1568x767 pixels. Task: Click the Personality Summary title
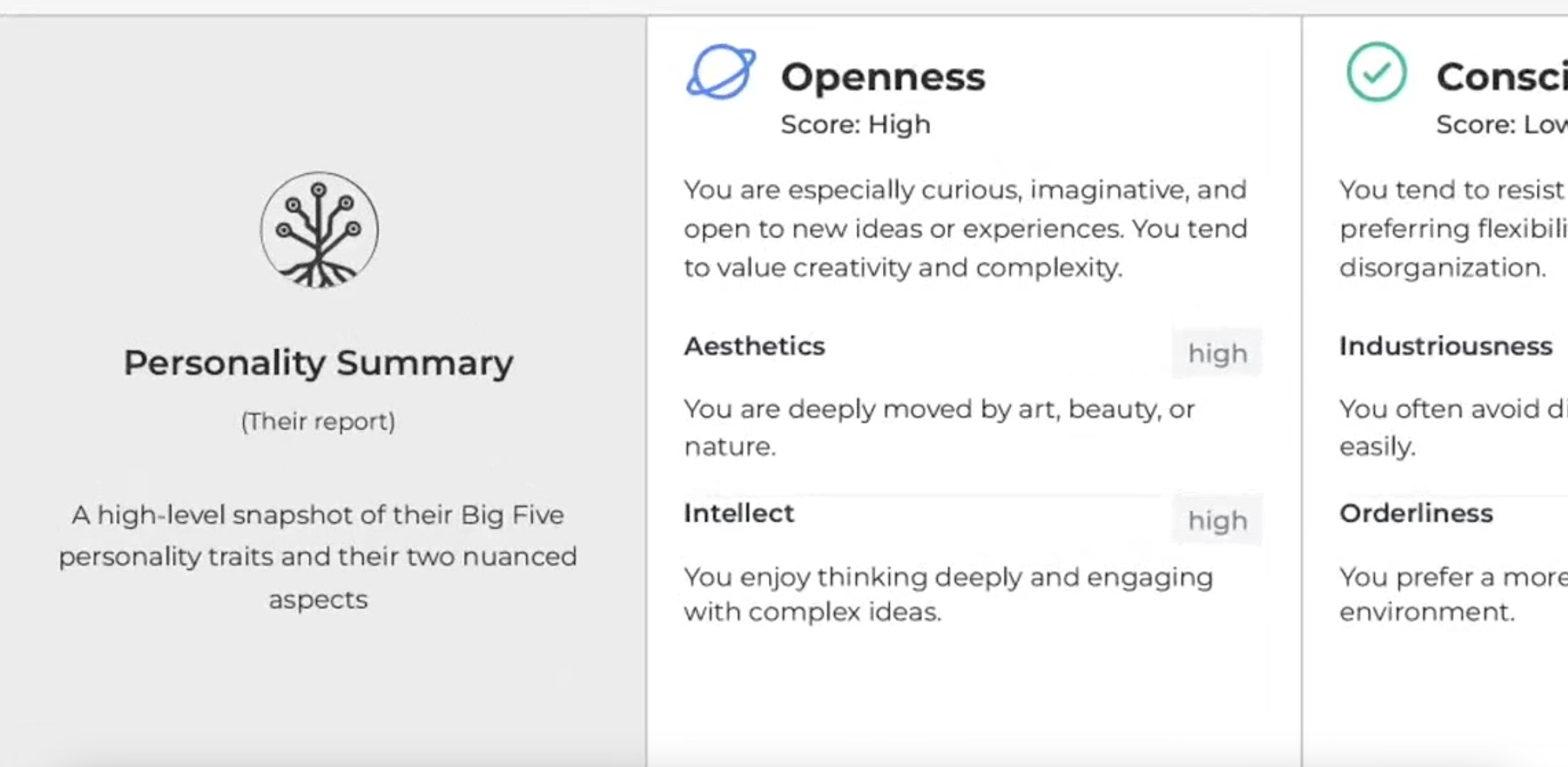(318, 363)
